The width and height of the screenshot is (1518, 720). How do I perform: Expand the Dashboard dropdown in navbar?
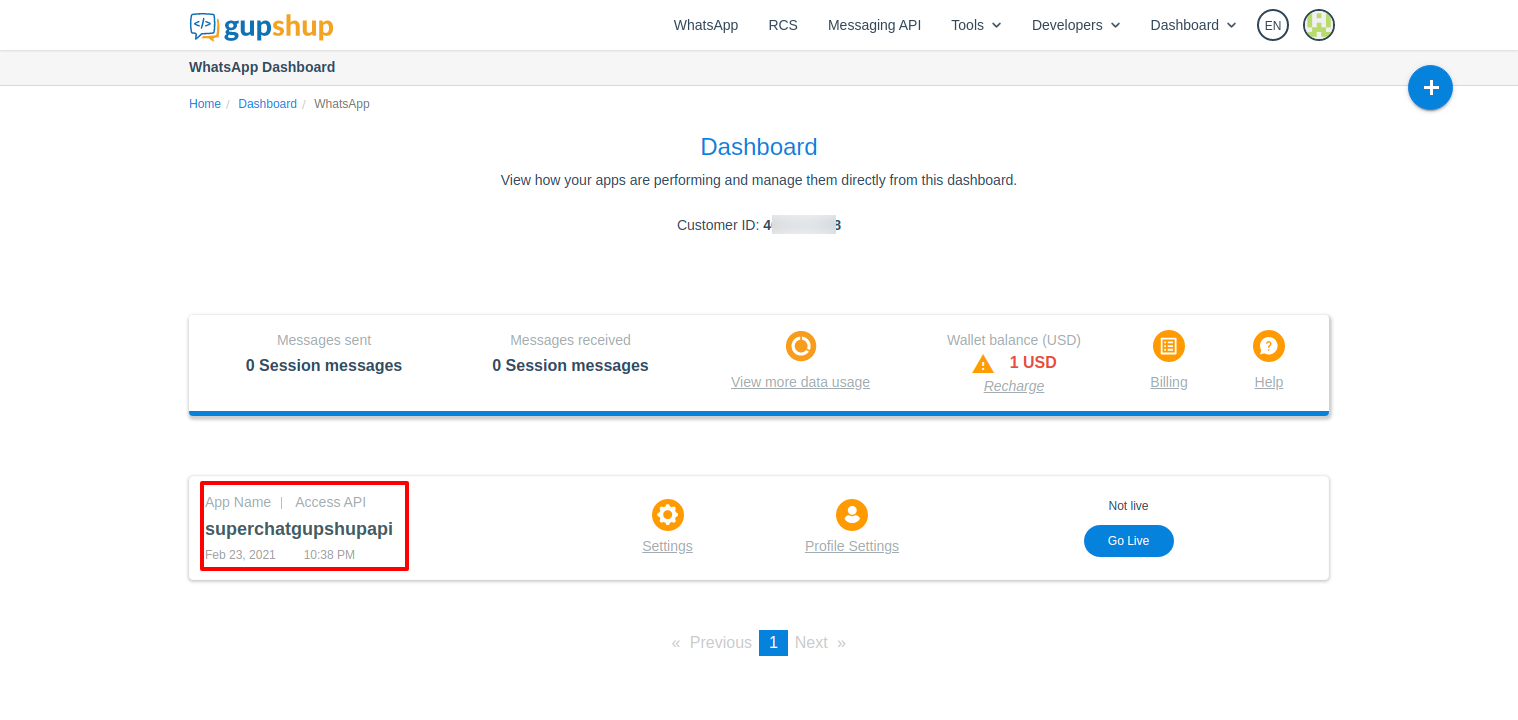pyautogui.click(x=1193, y=25)
